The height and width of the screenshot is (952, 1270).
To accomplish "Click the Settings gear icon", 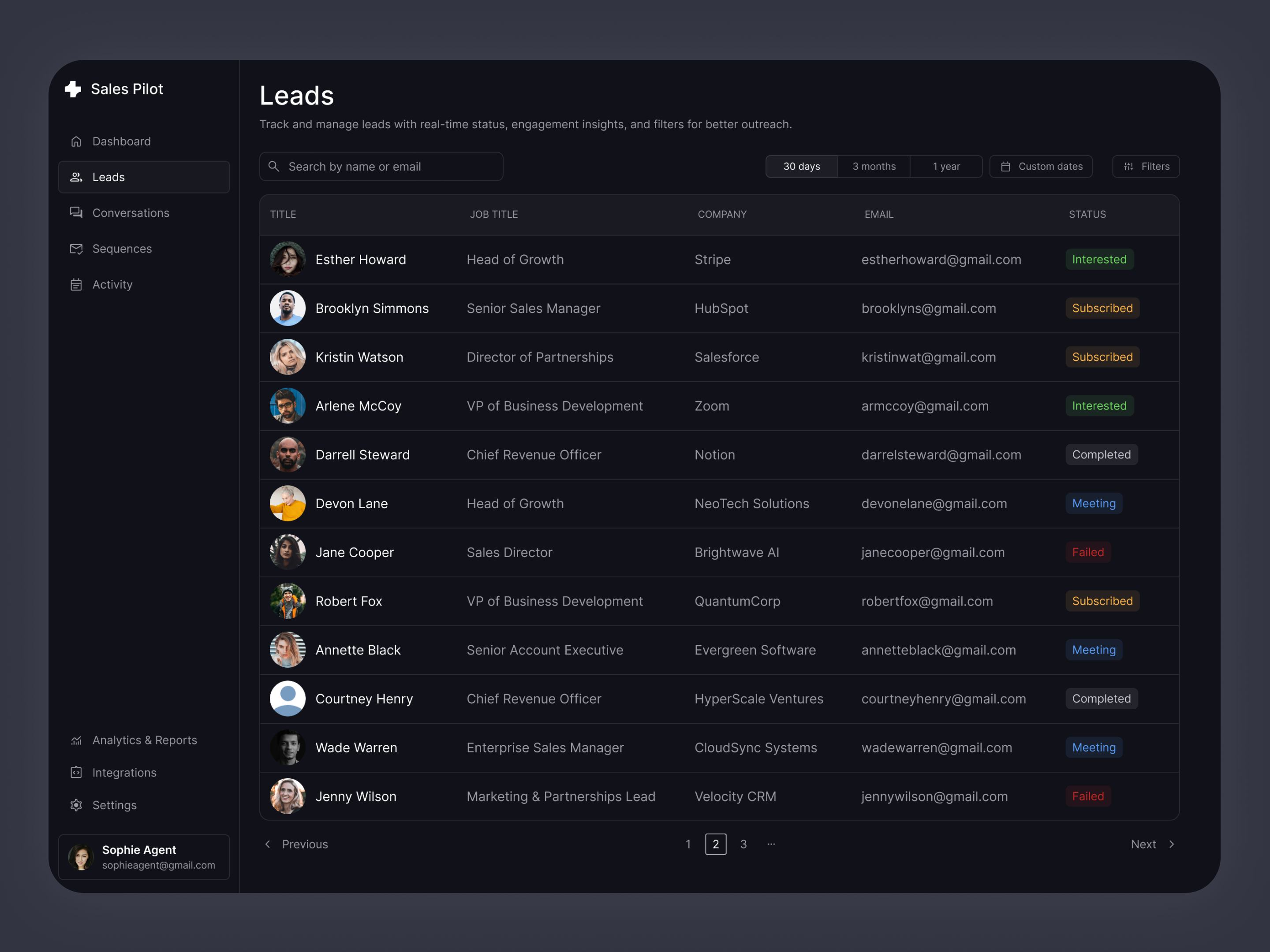I will [76, 805].
